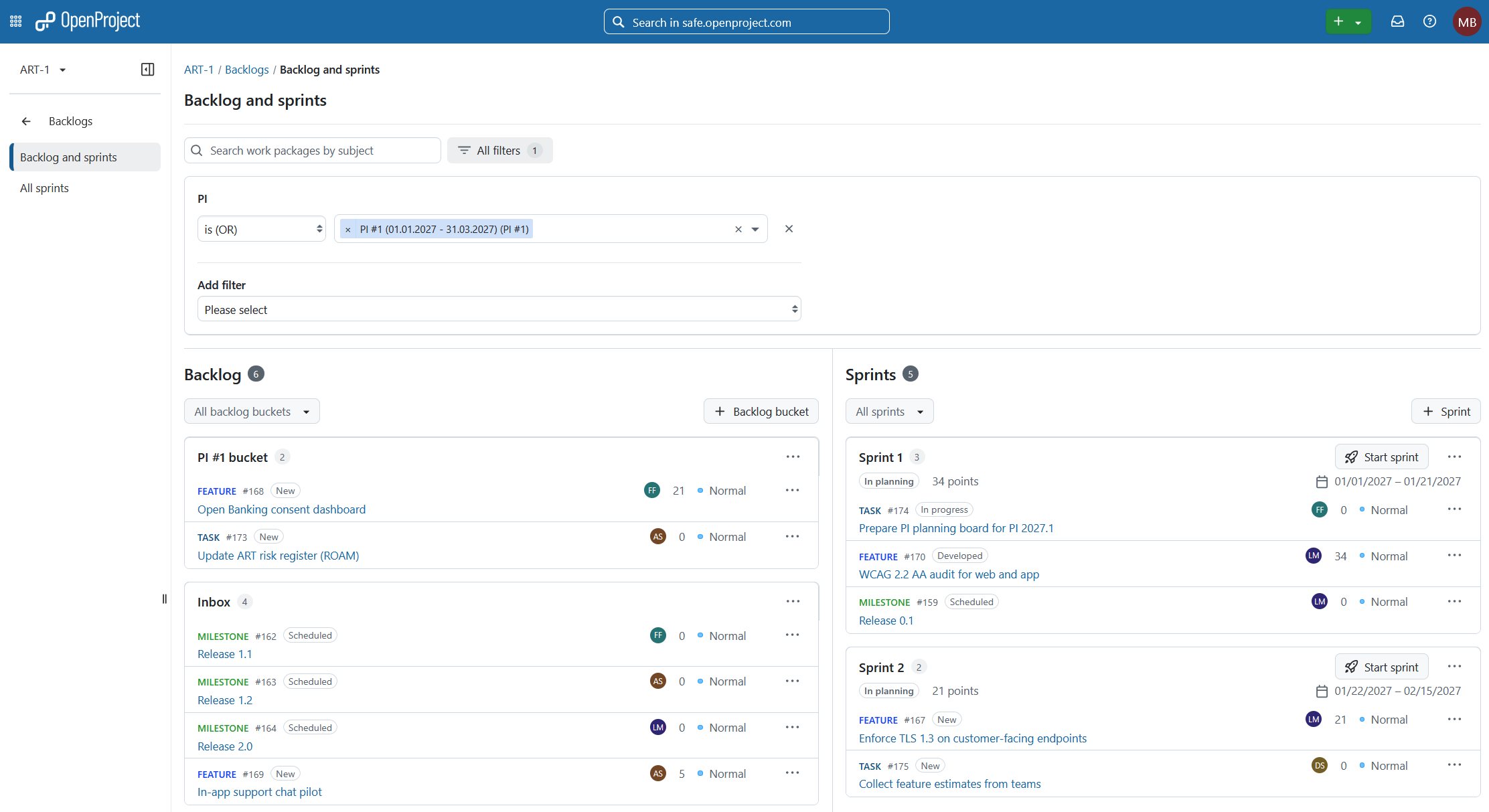Collapse the sidebar using panel toggle icon
Image resolution: width=1489 pixels, height=812 pixels.
click(x=148, y=70)
